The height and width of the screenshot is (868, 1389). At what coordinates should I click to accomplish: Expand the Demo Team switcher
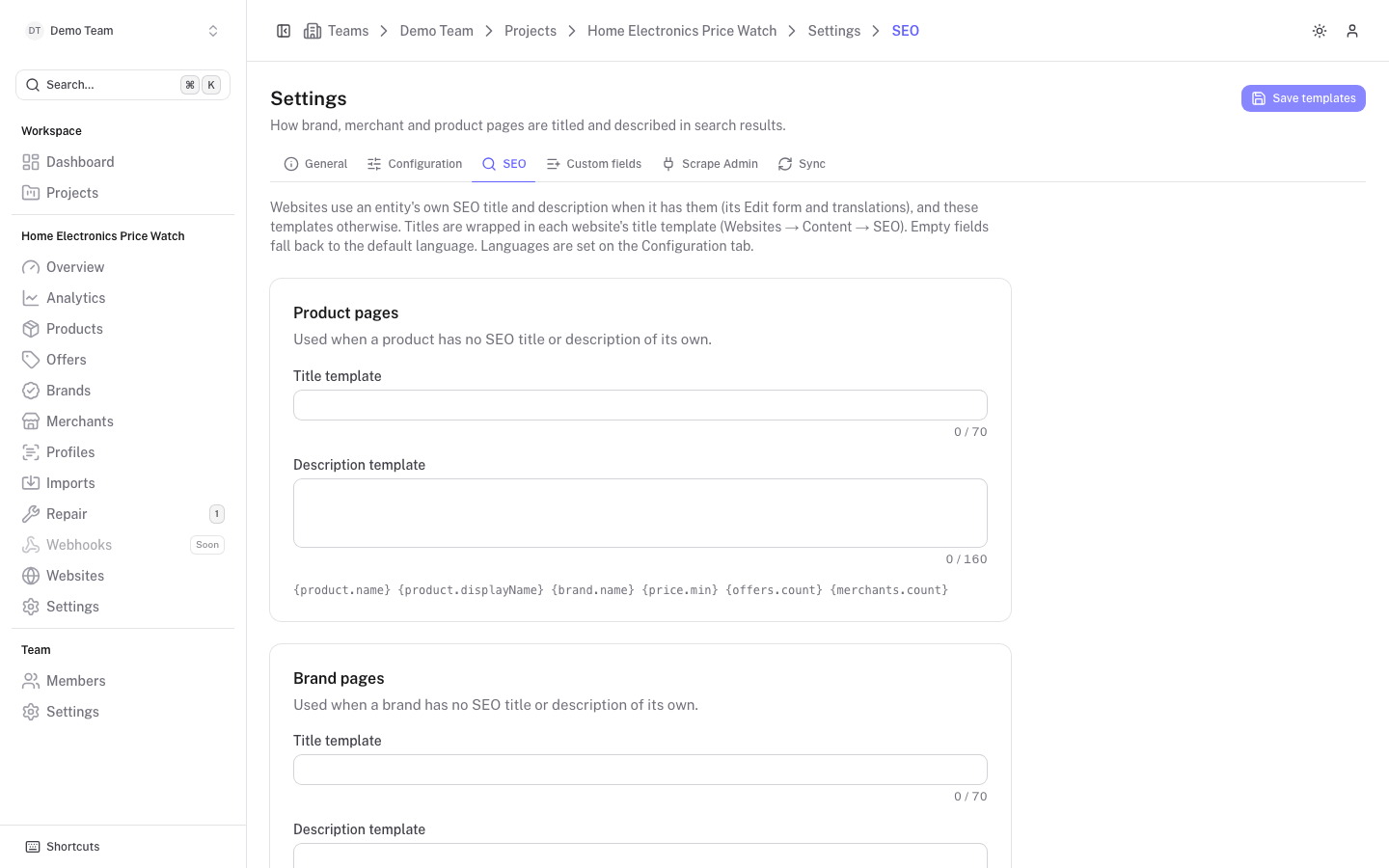(123, 31)
